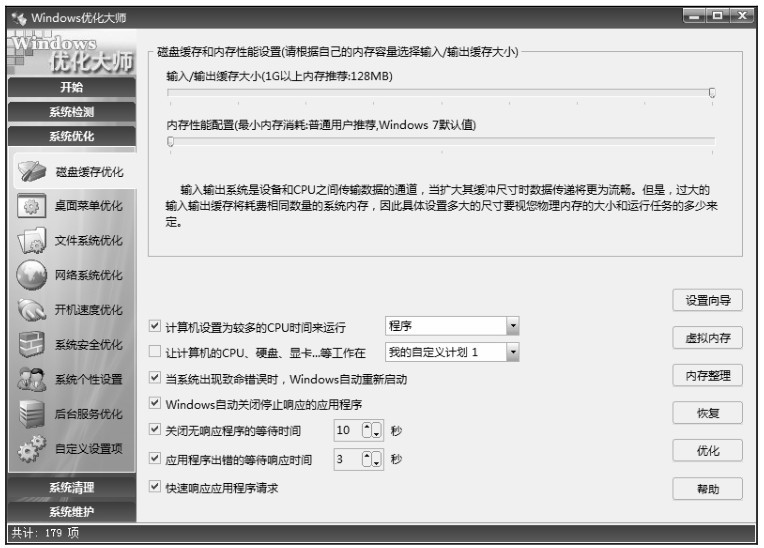Open 自定义设置项 label in sidebar

point(88,449)
